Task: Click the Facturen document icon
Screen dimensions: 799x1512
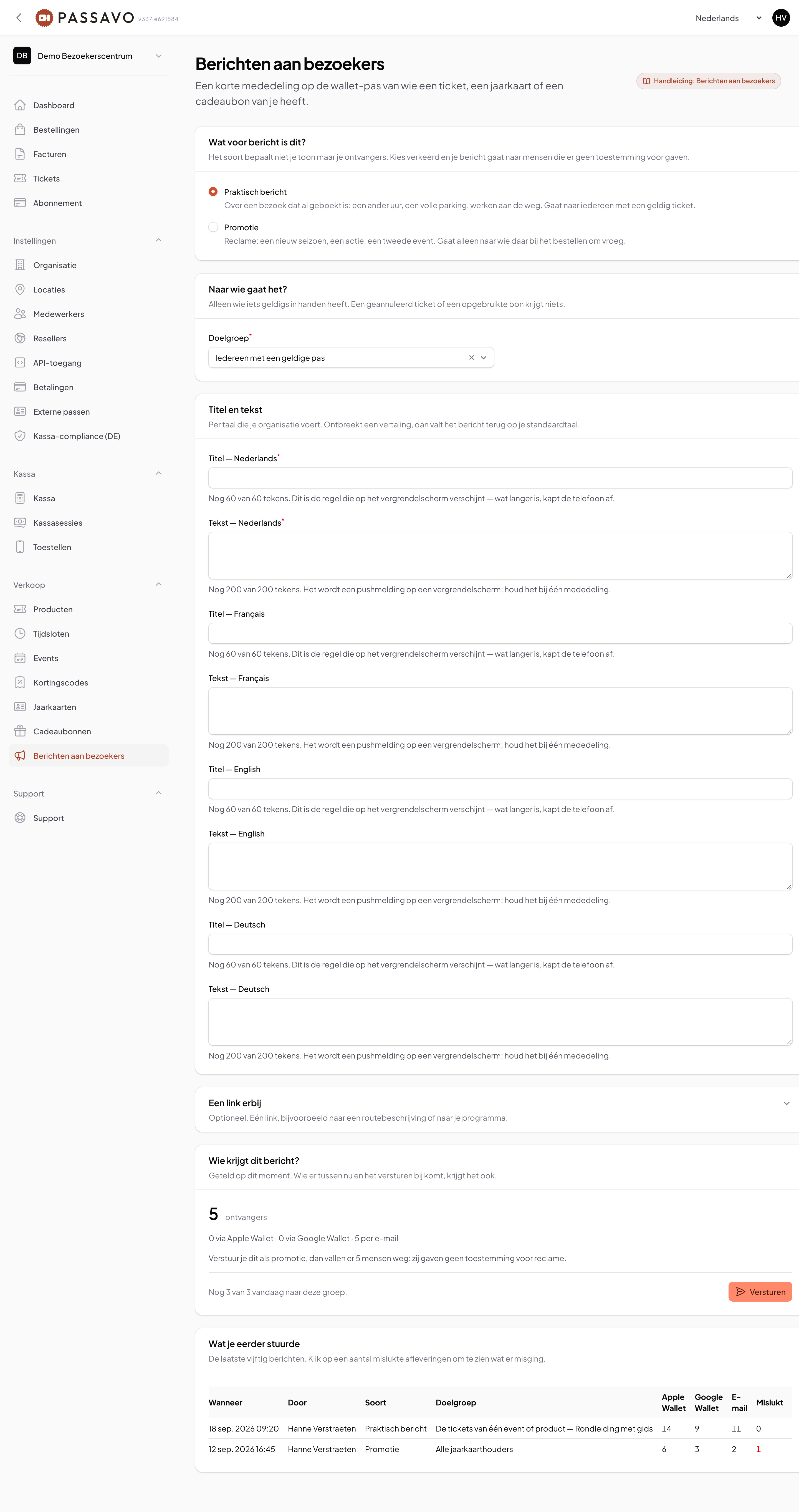Action: tap(20, 154)
